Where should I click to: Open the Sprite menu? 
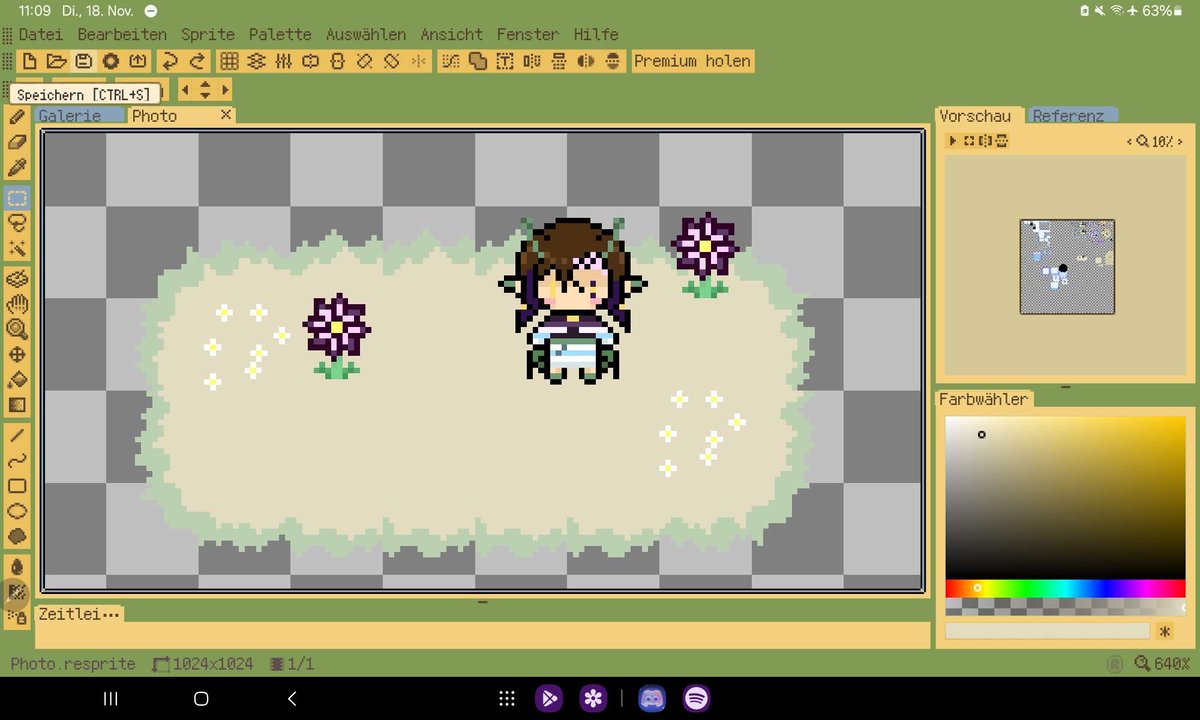tap(208, 34)
